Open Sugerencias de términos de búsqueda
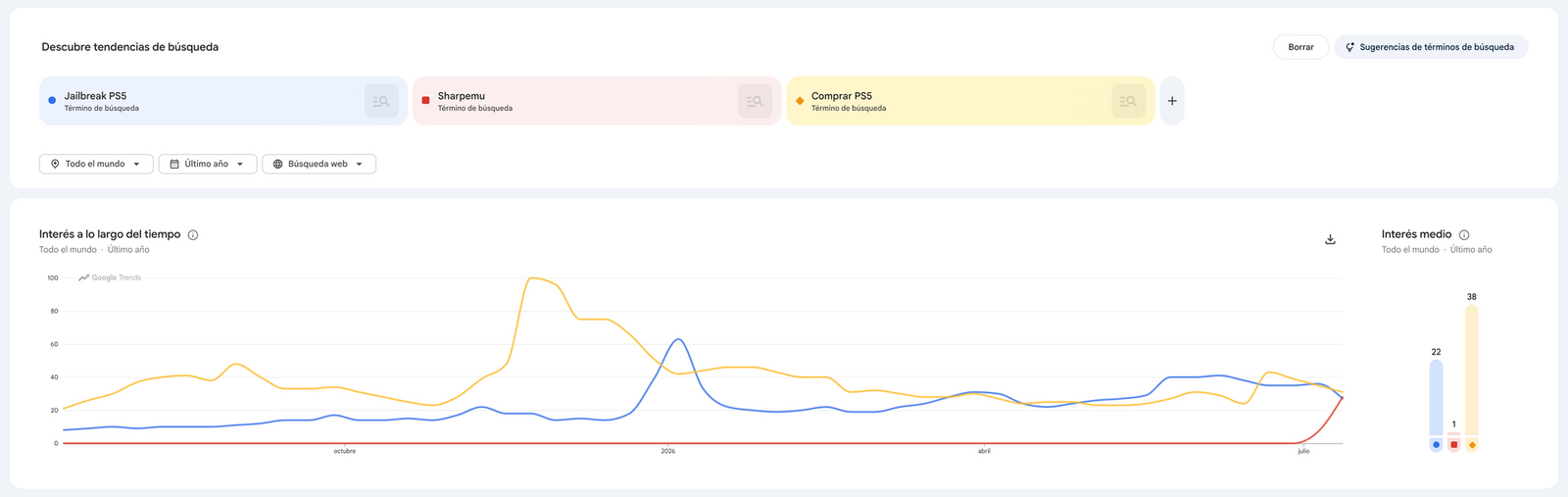This screenshot has width=1568, height=497. (x=1431, y=47)
